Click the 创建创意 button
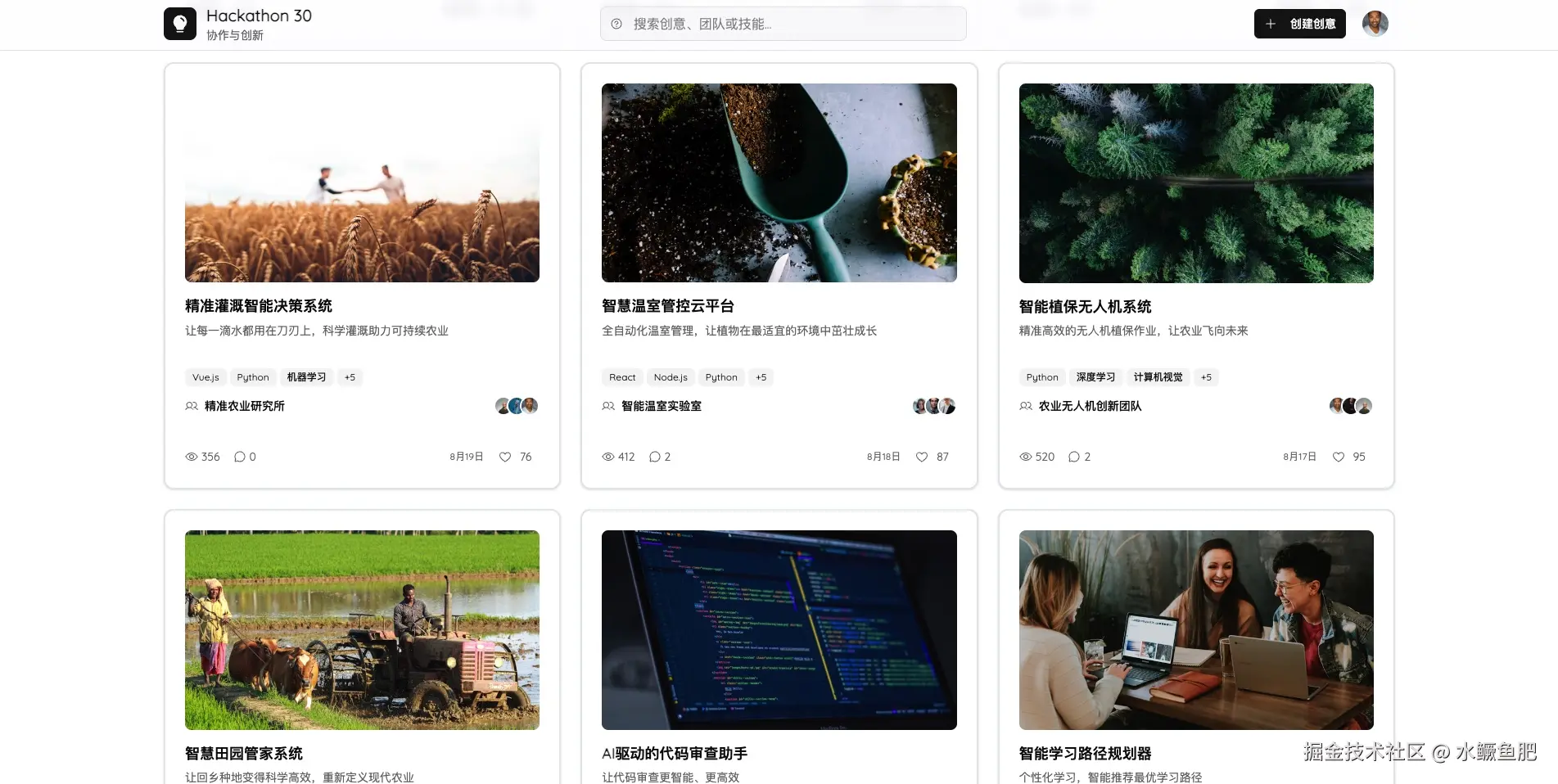 [x=1299, y=25]
